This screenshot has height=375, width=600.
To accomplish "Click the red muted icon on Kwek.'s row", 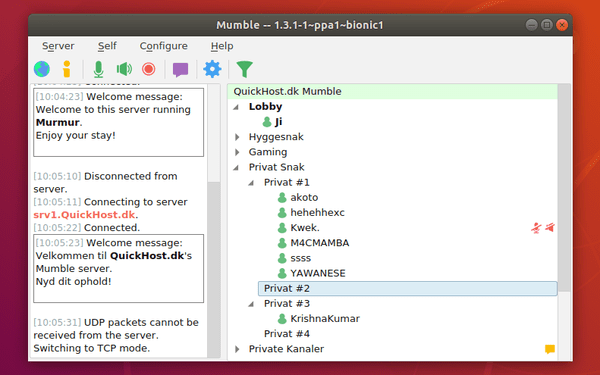I will [536, 228].
